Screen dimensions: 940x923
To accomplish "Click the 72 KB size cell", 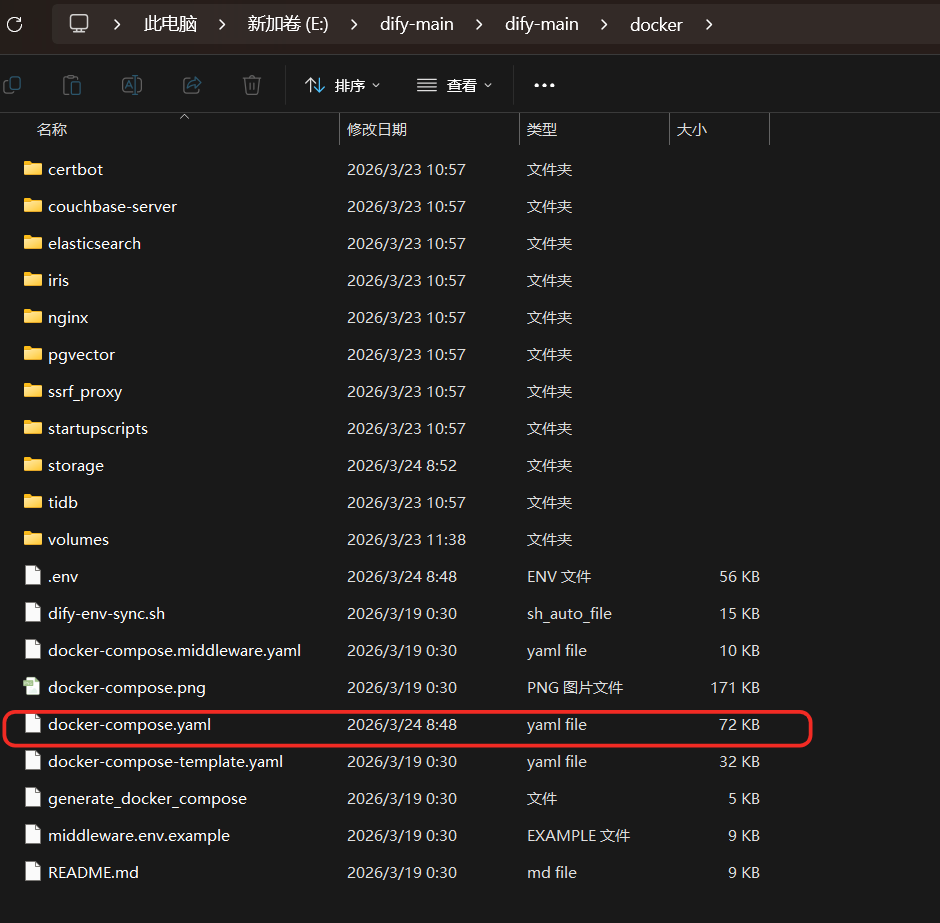I will (739, 725).
